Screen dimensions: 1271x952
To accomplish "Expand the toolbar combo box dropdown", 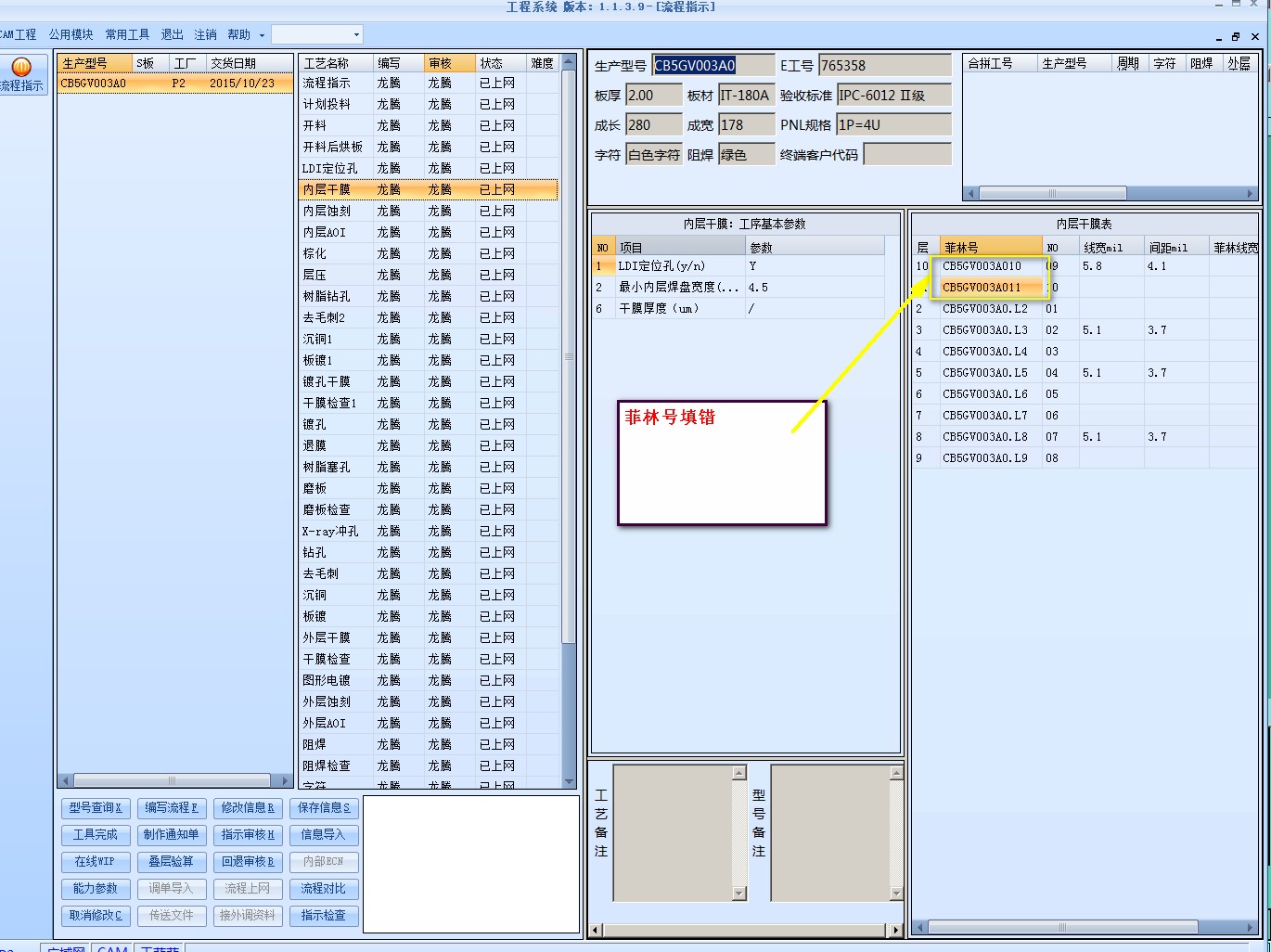I will [355, 35].
